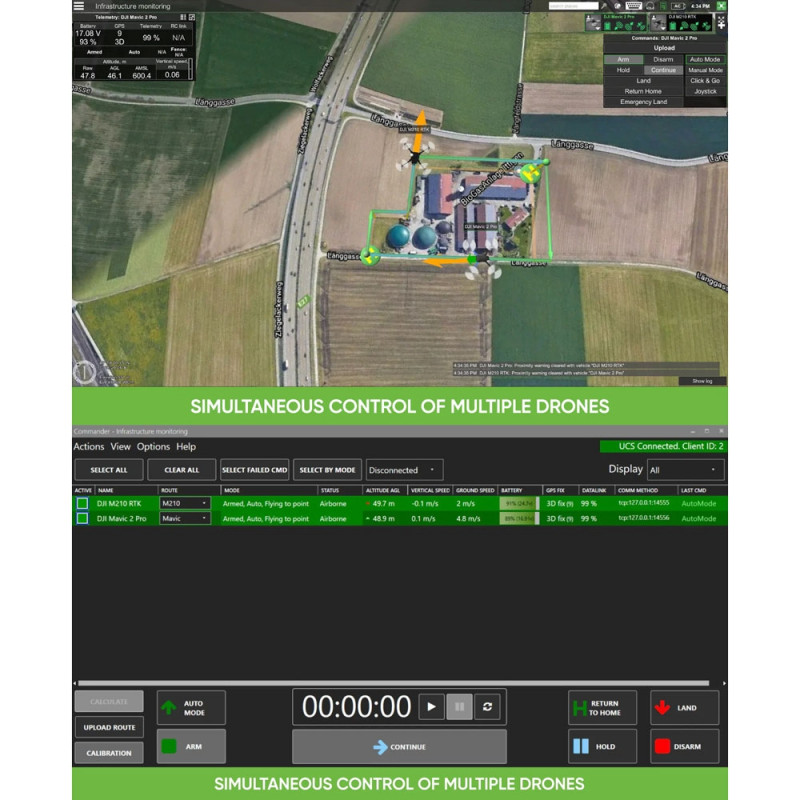Click the Upload Route button

click(x=108, y=726)
